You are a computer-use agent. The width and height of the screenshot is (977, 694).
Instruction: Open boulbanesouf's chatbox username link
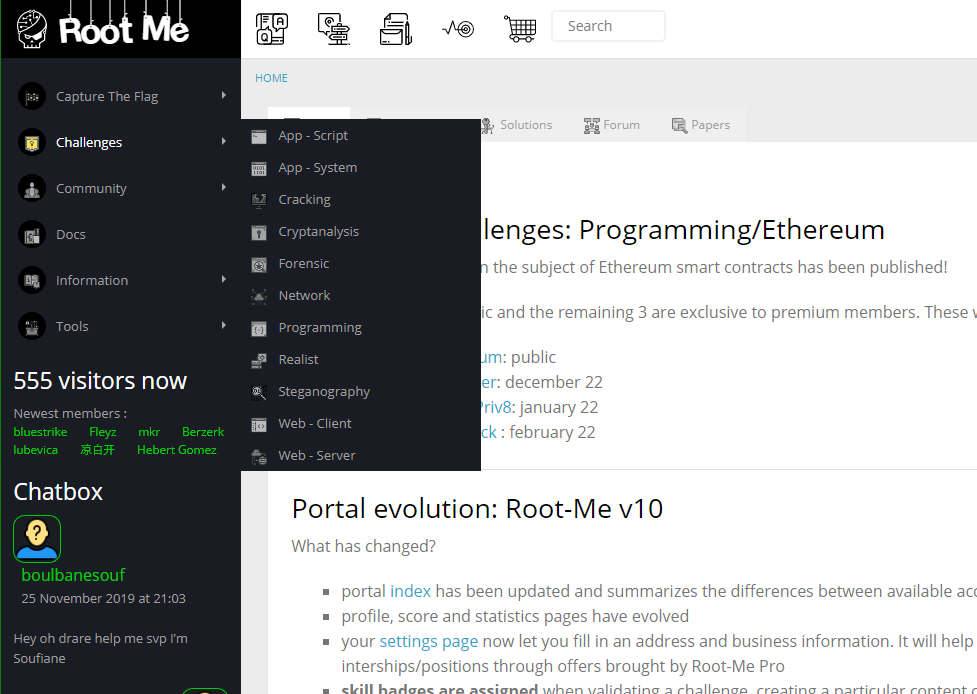(73, 575)
